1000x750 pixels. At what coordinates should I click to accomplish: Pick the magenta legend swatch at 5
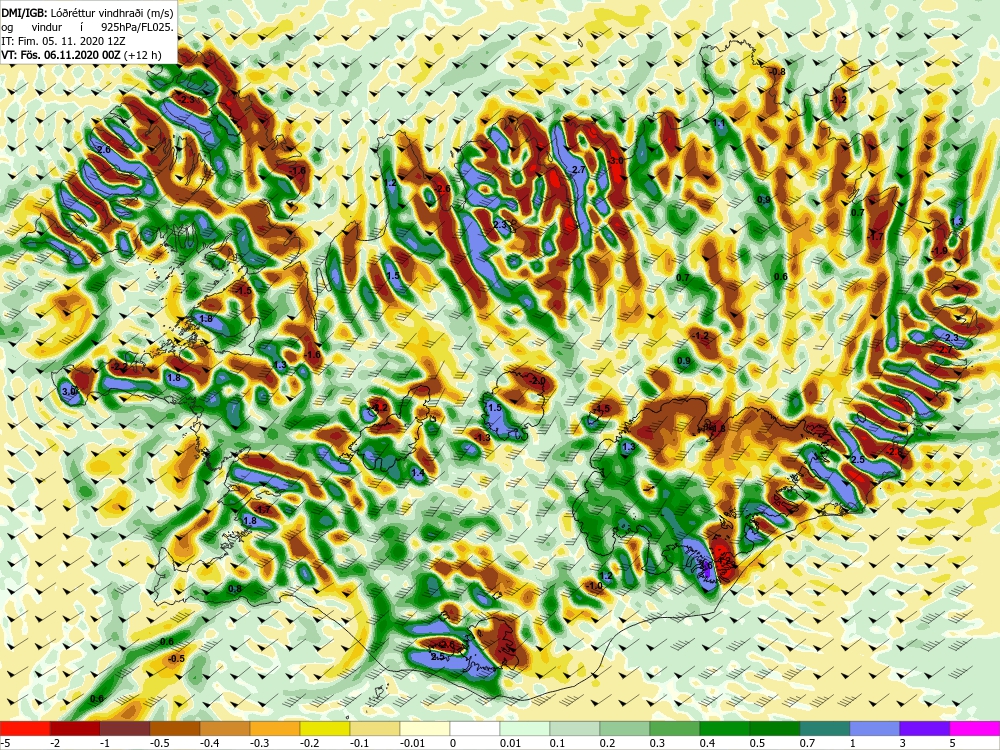pos(975,728)
